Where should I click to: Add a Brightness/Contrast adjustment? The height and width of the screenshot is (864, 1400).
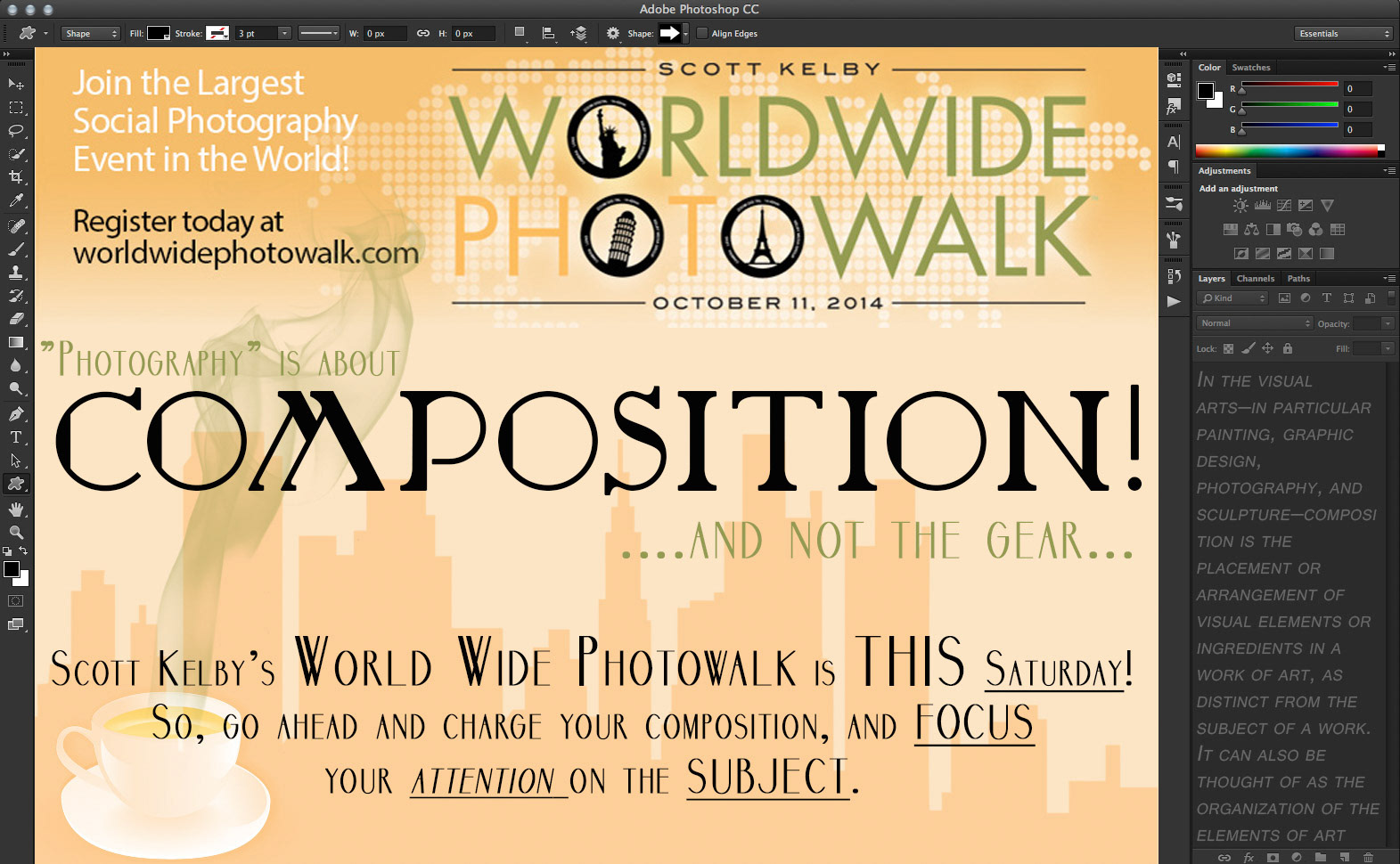[x=1240, y=206]
